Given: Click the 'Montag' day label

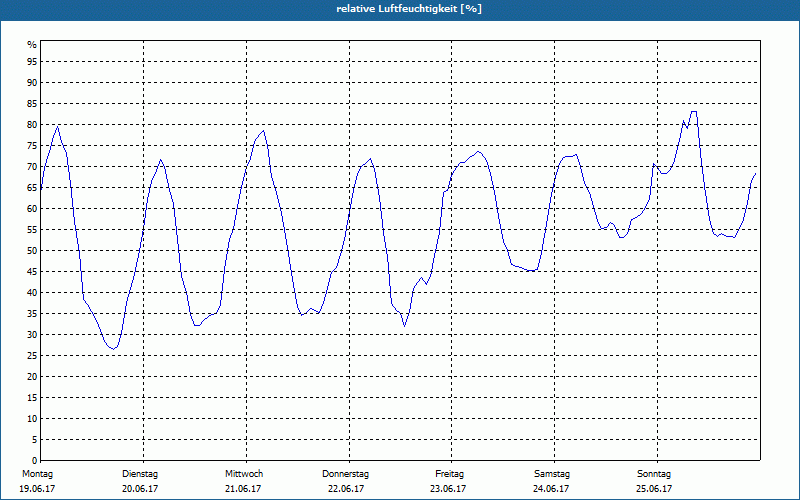Looking at the screenshot, I should (37, 474).
